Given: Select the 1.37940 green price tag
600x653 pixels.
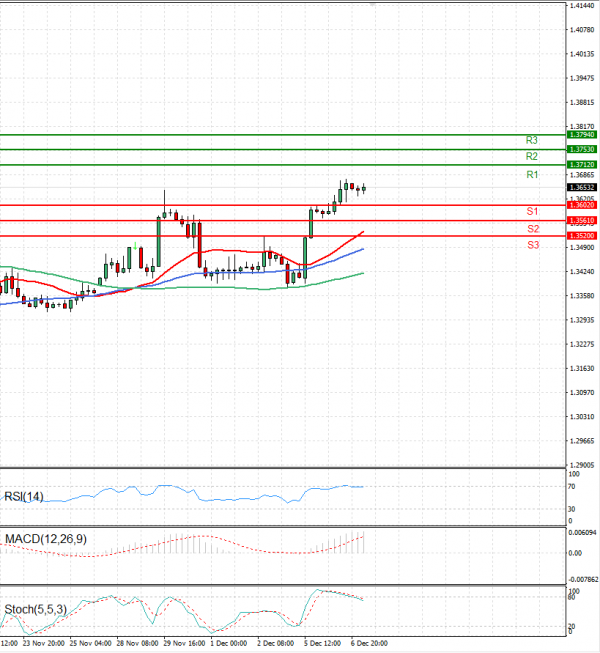Looking at the screenshot, I should (582, 135).
